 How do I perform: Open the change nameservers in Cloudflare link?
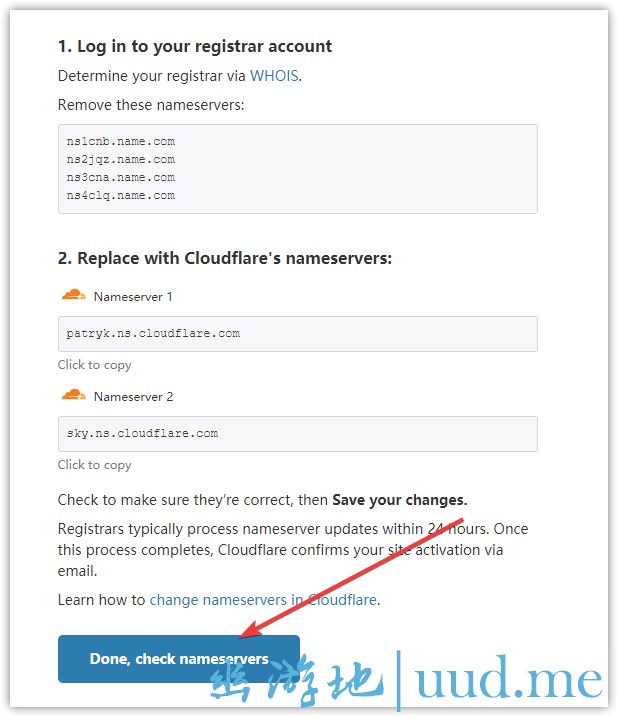coord(263,600)
